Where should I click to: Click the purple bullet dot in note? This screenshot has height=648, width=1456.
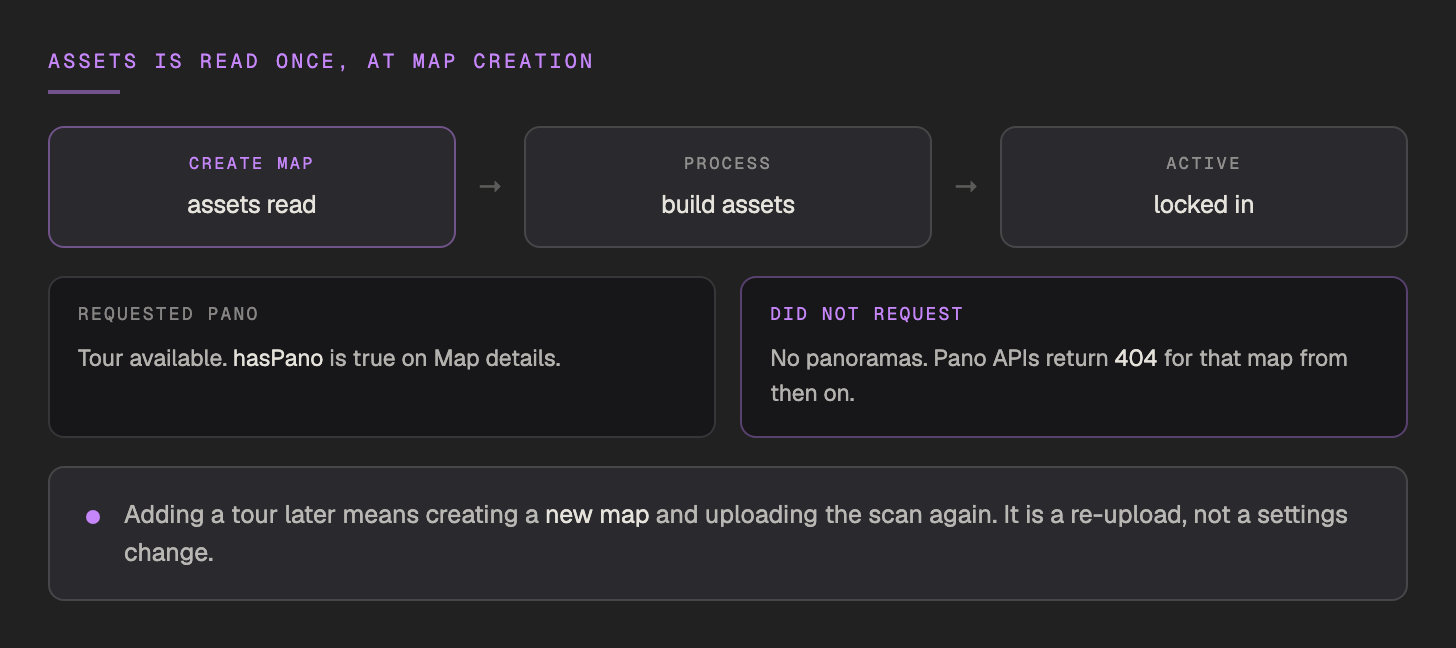tap(93, 517)
